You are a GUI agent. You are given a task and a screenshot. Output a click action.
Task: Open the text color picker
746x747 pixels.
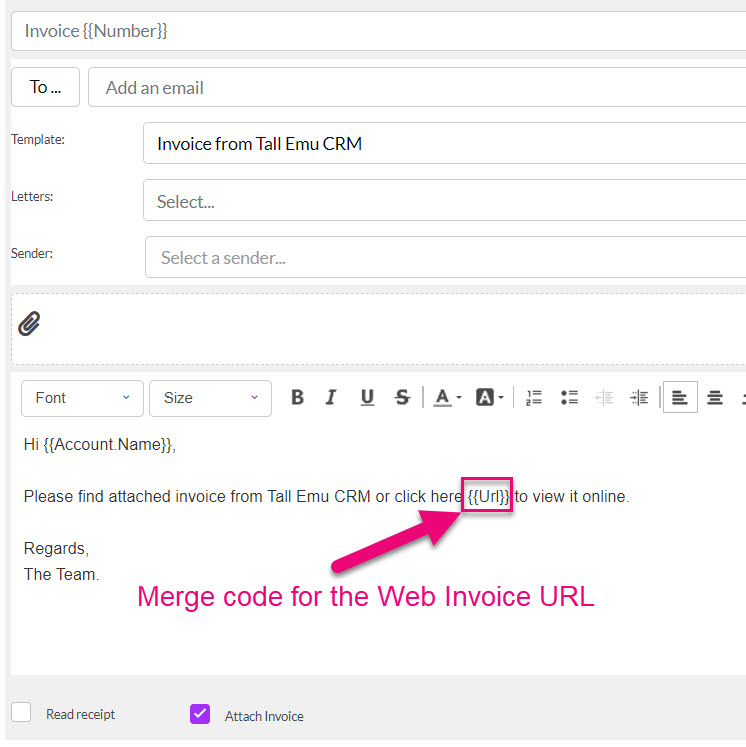[x=447, y=397]
